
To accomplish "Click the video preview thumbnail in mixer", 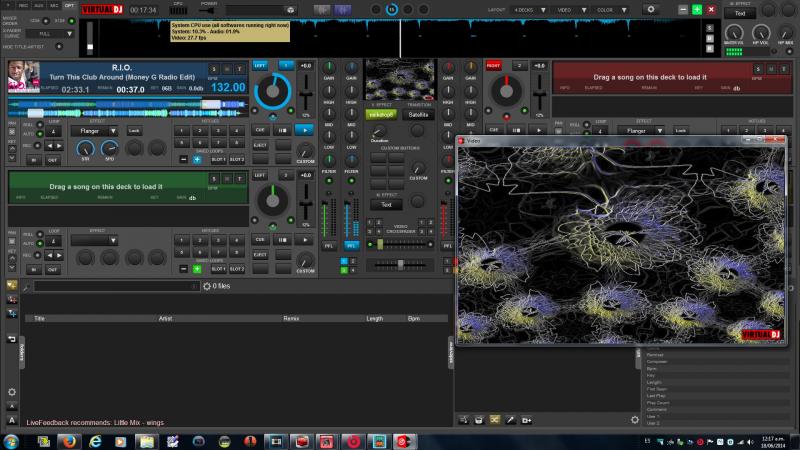I will pyautogui.click(x=399, y=79).
